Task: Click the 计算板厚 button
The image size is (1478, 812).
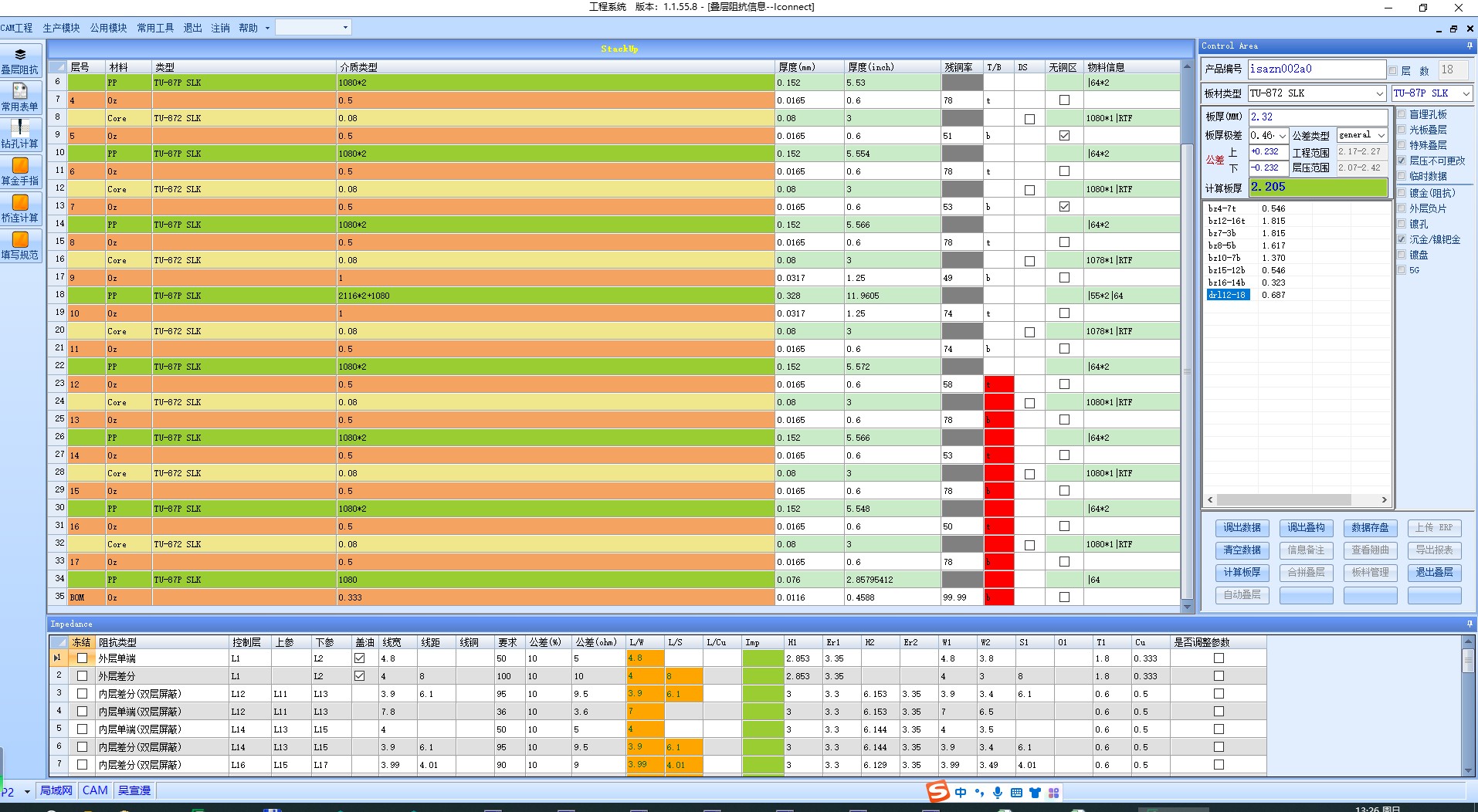Action: click(x=1242, y=573)
